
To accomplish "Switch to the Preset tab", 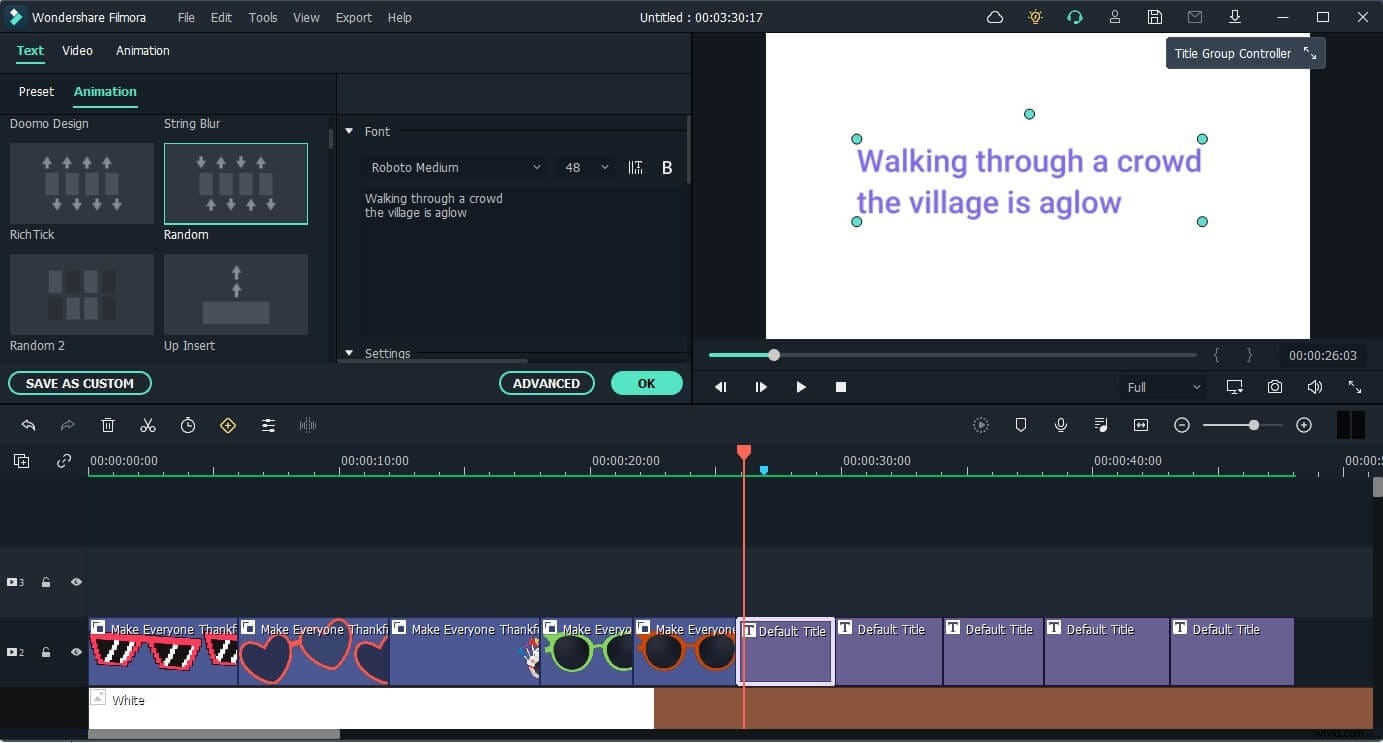I will pyautogui.click(x=36, y=91).
